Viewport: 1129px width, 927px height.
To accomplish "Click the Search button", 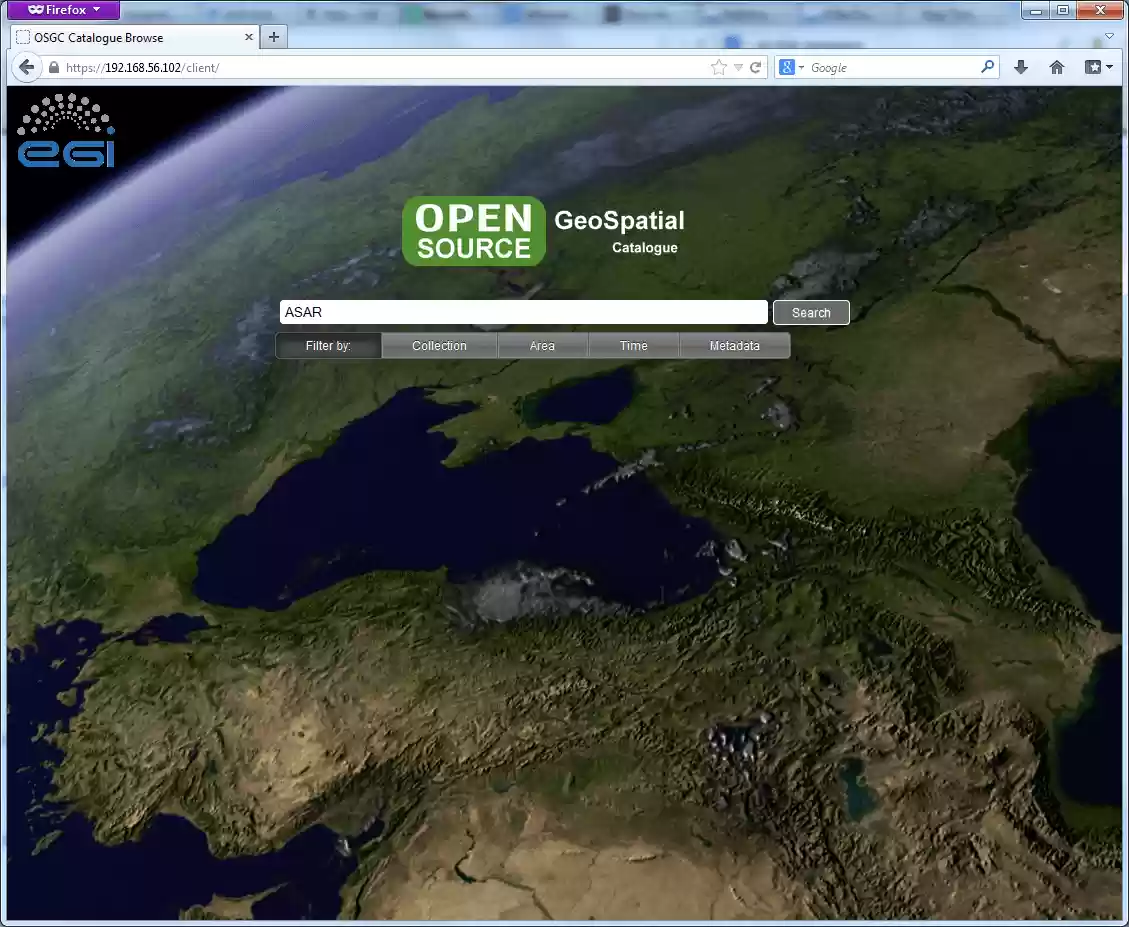I will (x=810, y=312).
